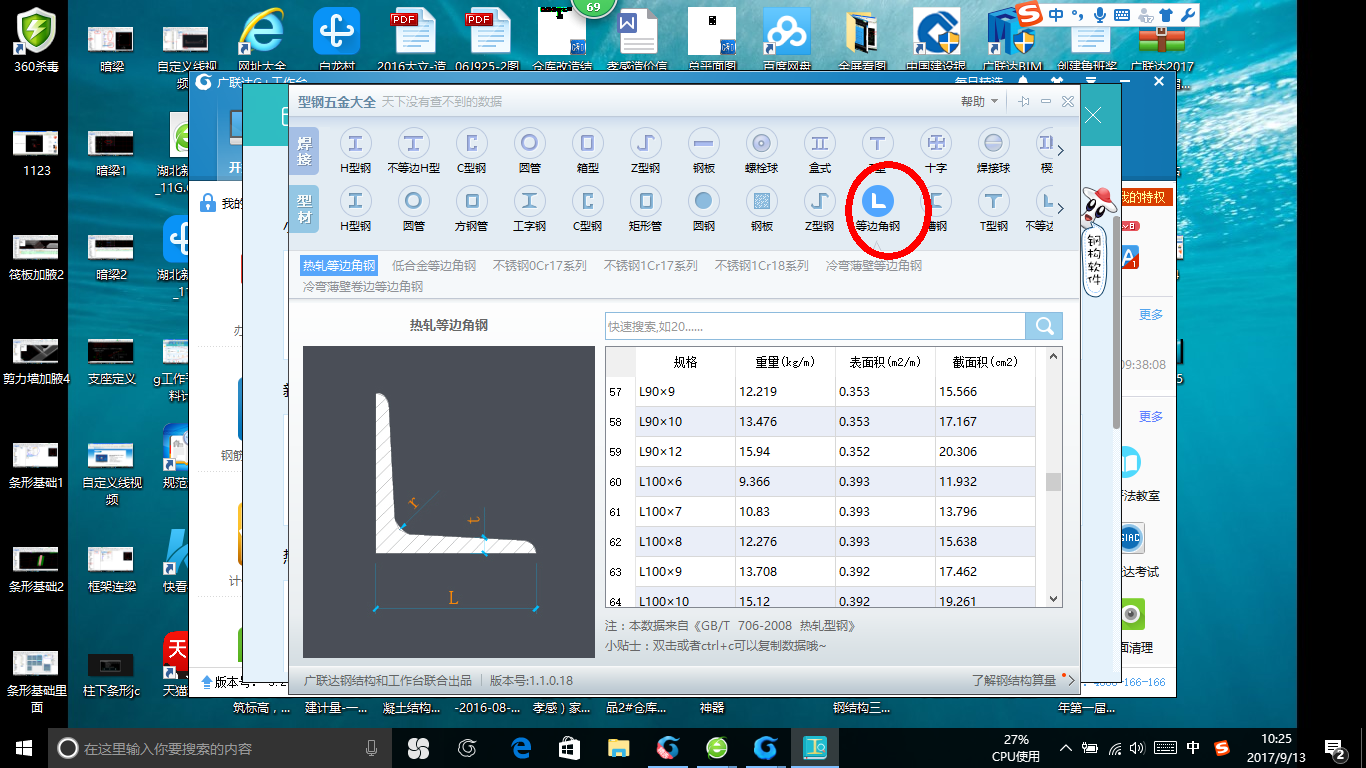Image resolution: width=1366 pixels, height=768 pixels.
Task: Click upper 更多 link in background window
Action: (1151, 315)
